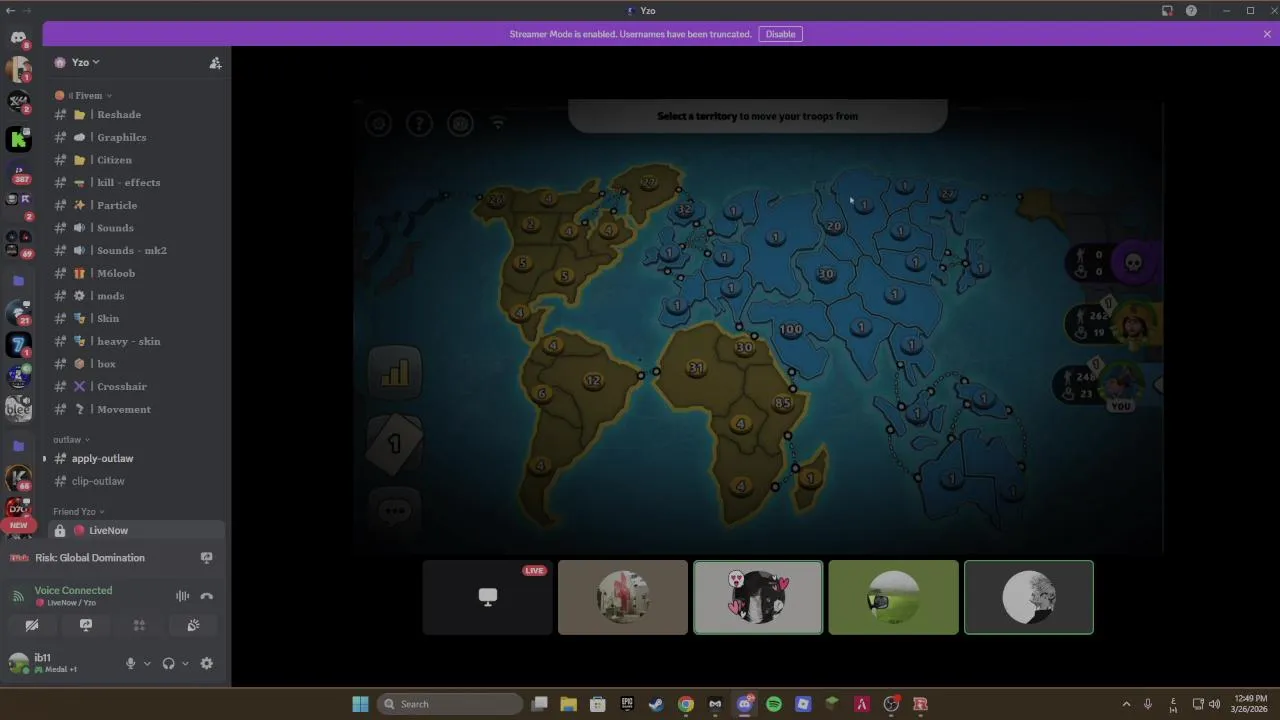Open Spotify from the taskbar

pos(774,704)
